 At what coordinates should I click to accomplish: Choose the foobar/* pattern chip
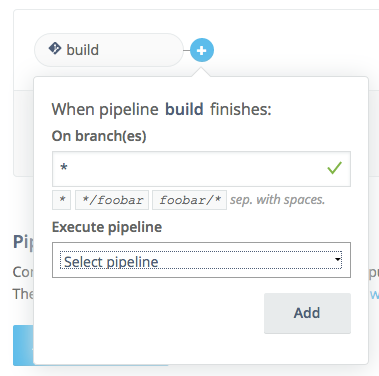click(x=190, y=200)
